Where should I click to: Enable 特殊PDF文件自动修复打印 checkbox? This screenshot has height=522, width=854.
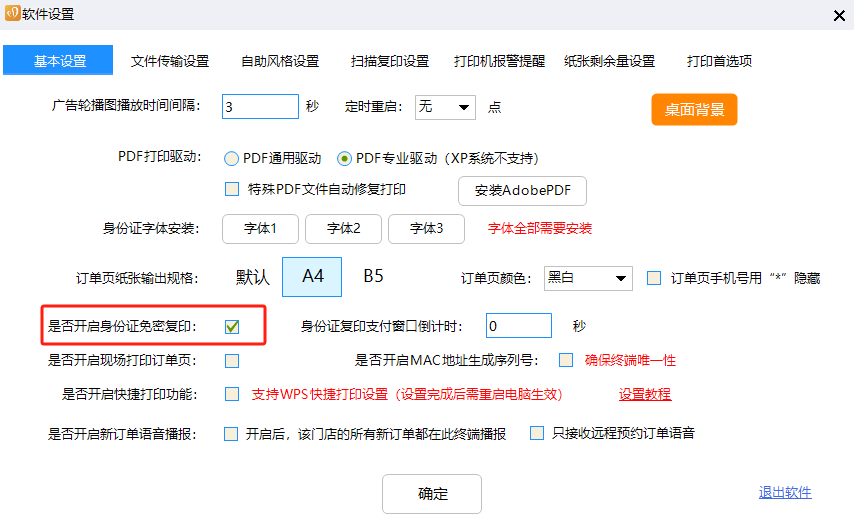click(x=232, y=189)
